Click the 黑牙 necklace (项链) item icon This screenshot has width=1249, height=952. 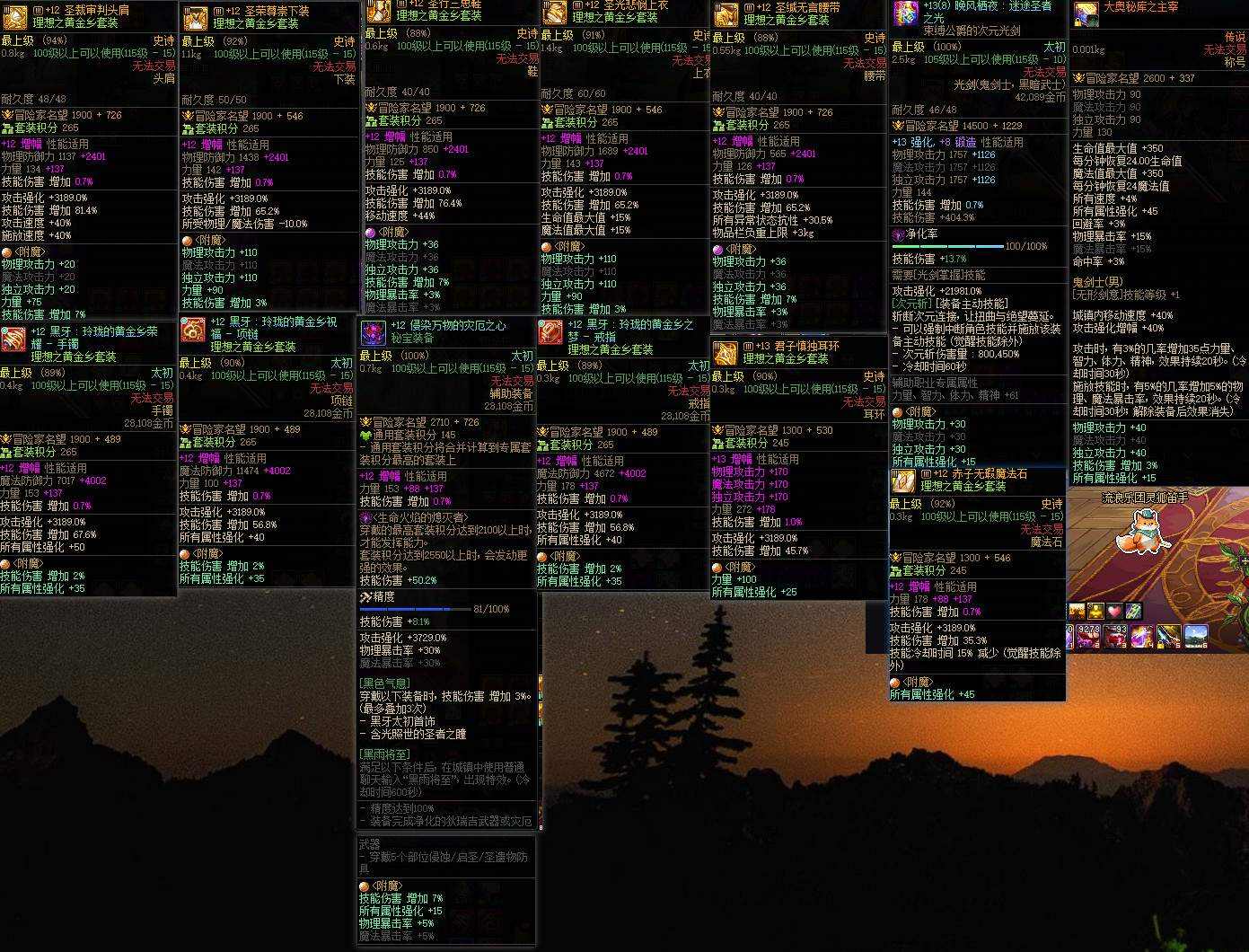(x=193, y=330)
